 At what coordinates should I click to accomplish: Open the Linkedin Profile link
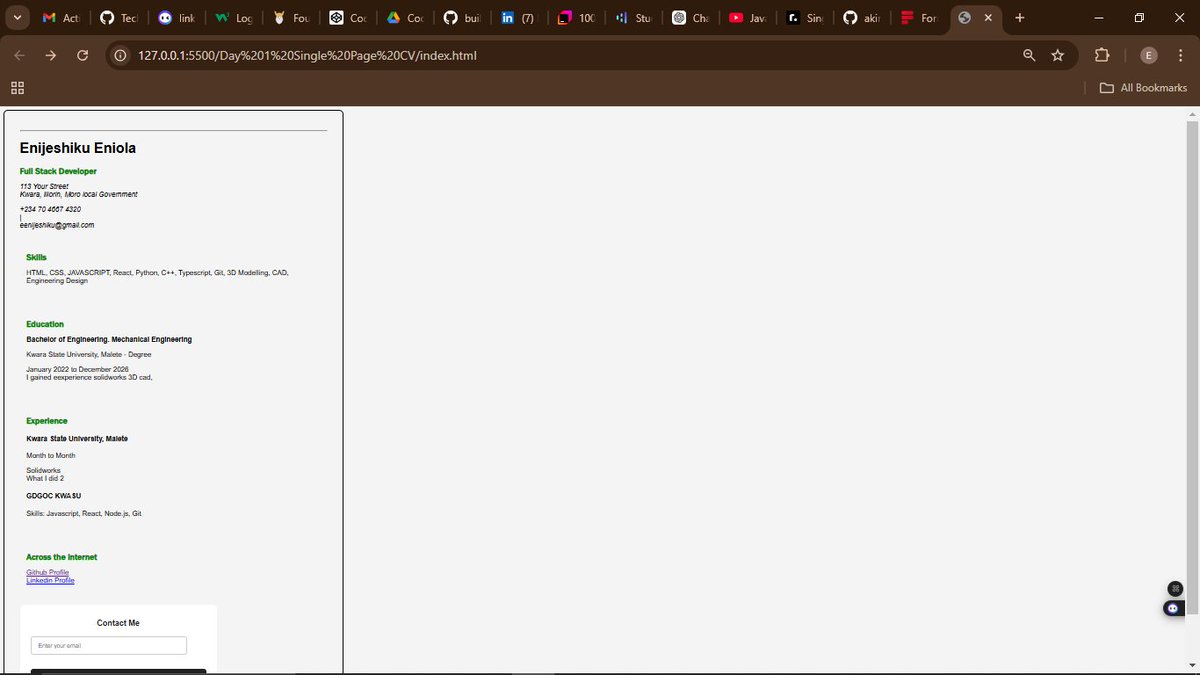[x=50, y=580]
